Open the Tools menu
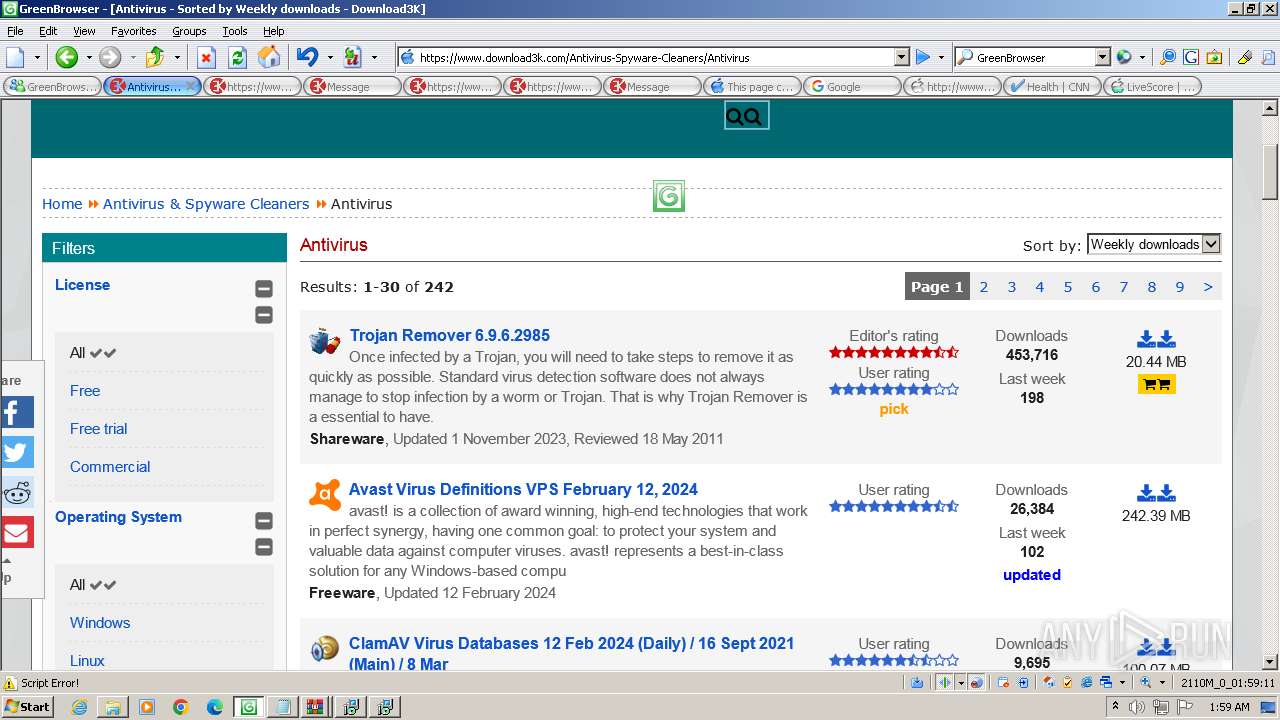The width and height of the screenshot is (1280, 720). pos(235,31)
